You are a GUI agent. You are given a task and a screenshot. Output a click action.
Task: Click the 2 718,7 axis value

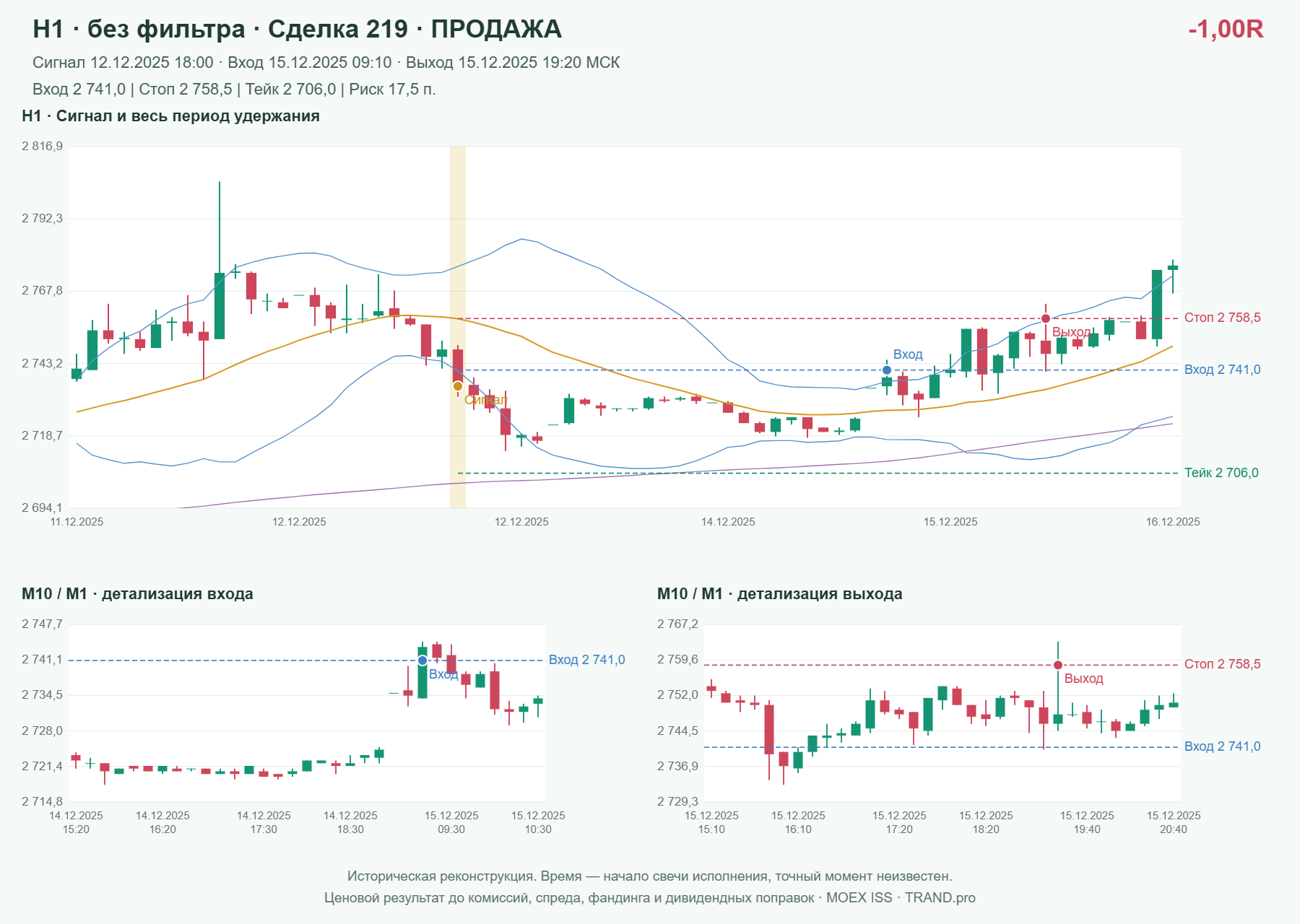[x=42, y=435]
